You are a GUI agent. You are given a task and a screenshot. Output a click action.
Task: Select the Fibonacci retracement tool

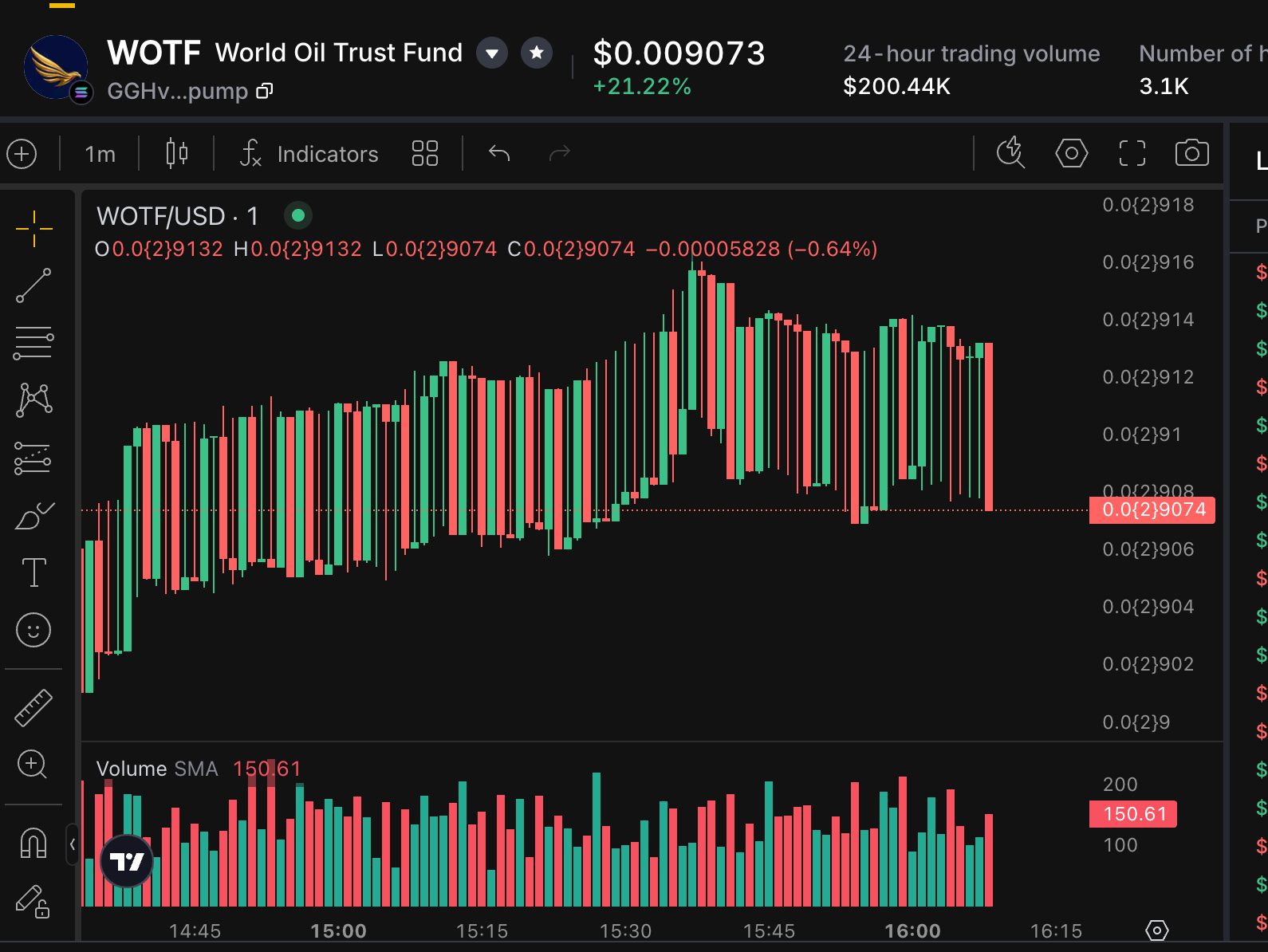coord(34,343)
